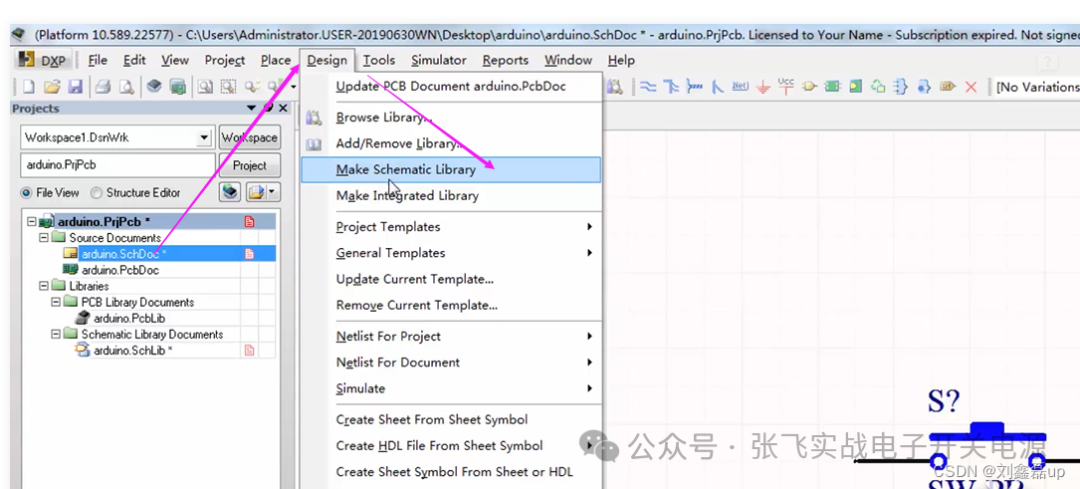
Task: Click the Open PCB document toolbar icon
Action: (x=178, y=87)
